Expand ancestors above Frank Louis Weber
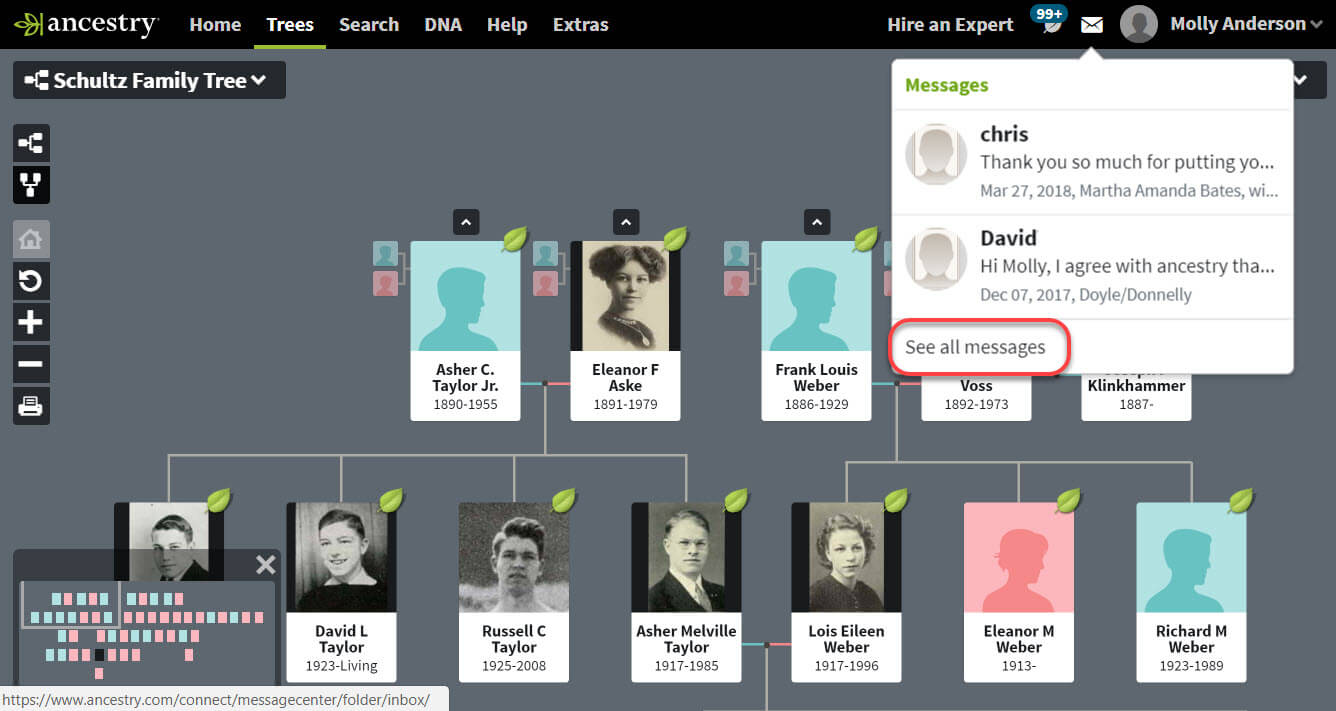The image size is (1336, 711). tap(817, 221)
